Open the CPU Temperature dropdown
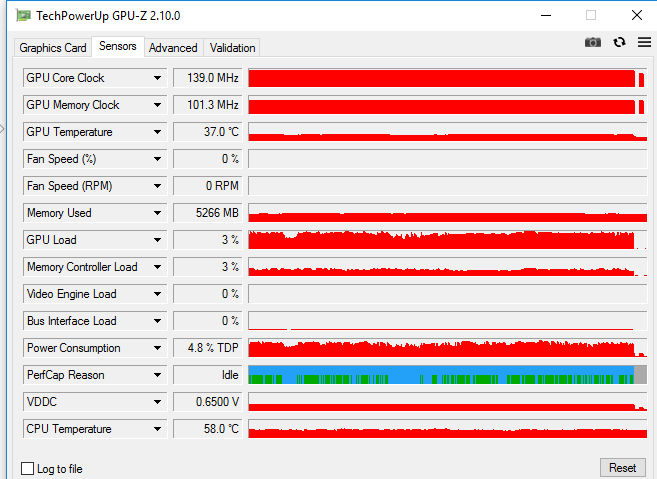The image size is (657, 479). [x=95, y=429]
